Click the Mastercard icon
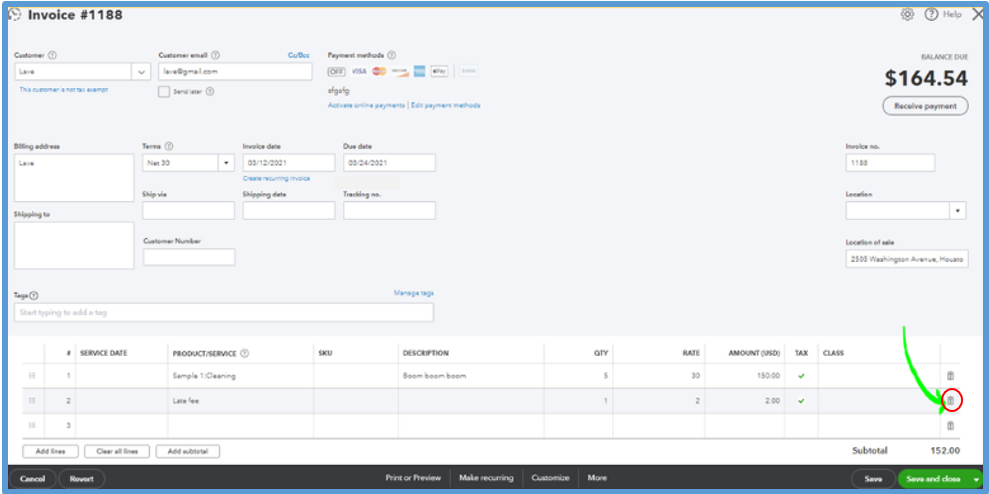 coord(379,71)
